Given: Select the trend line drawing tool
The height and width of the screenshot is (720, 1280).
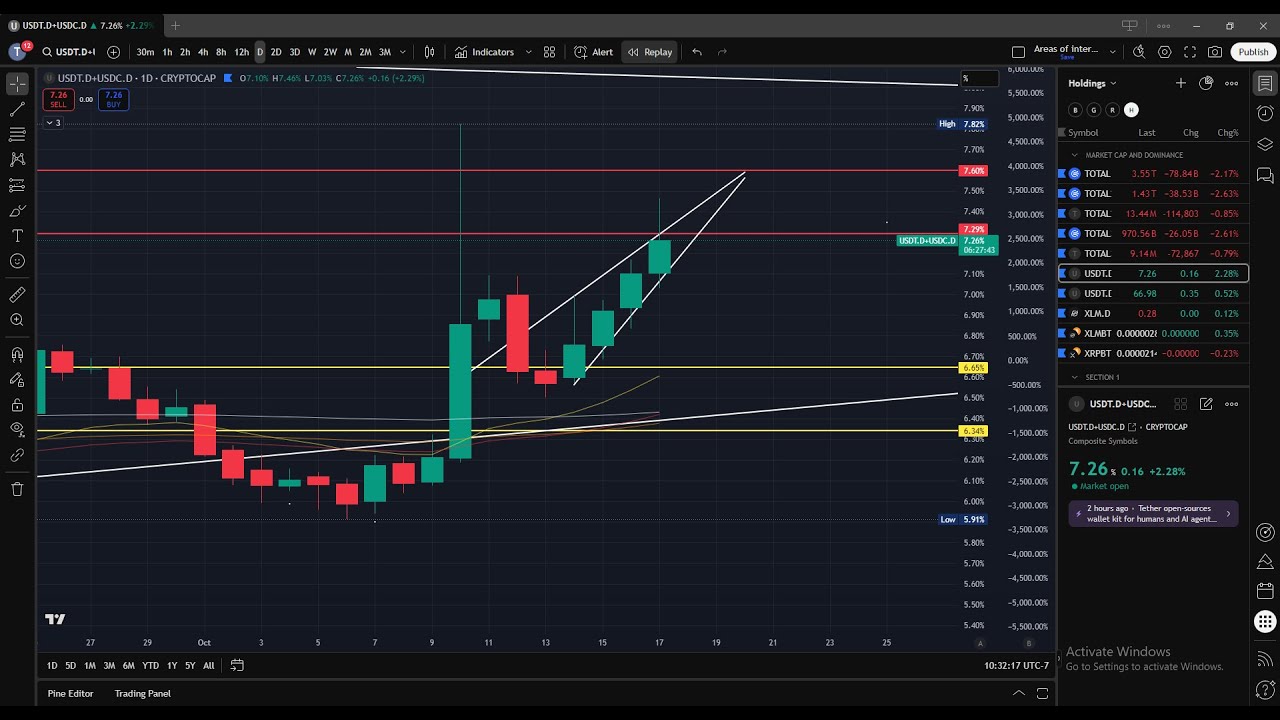Looking at the screenshot, I should [x=17, y=109].
